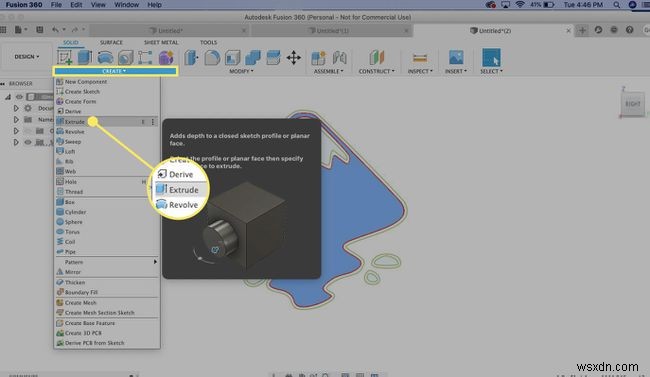Click the Move/Copy arrows icon

pos(293,58)
